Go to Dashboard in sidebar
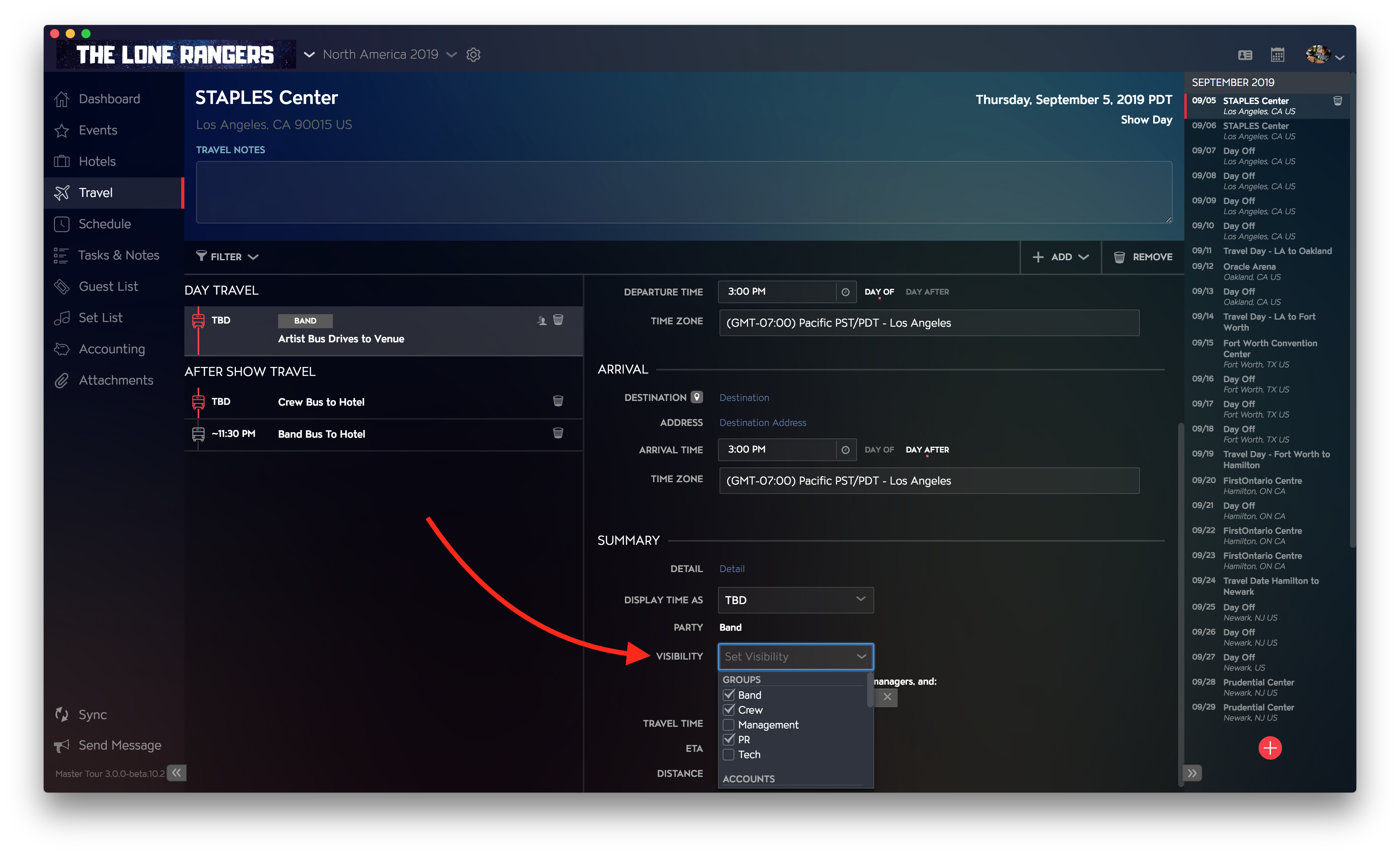This screenshot has width=1400, height=855. pos(114,99)
